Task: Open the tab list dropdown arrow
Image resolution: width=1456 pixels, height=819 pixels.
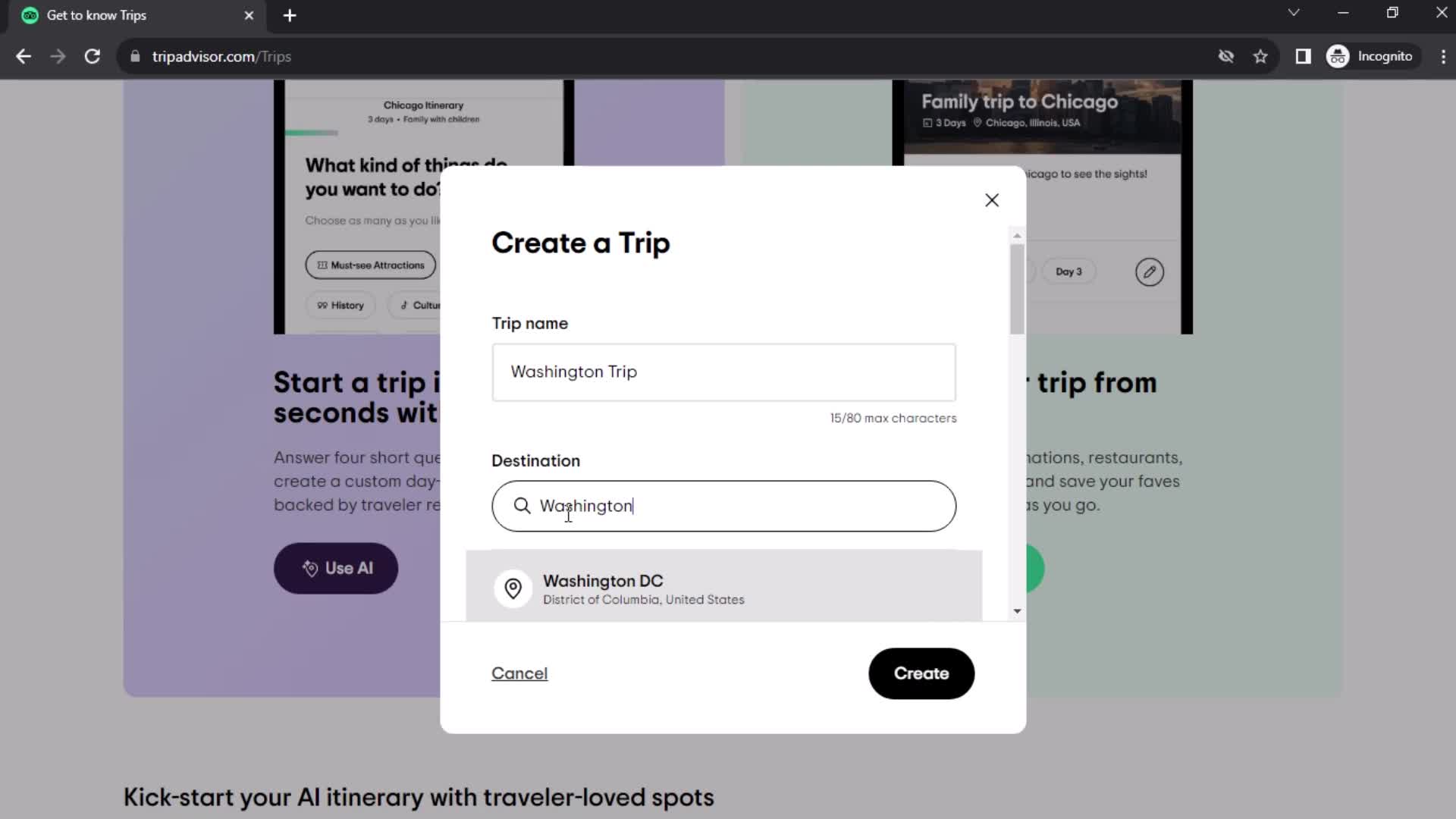Action: coord(1294,14)
